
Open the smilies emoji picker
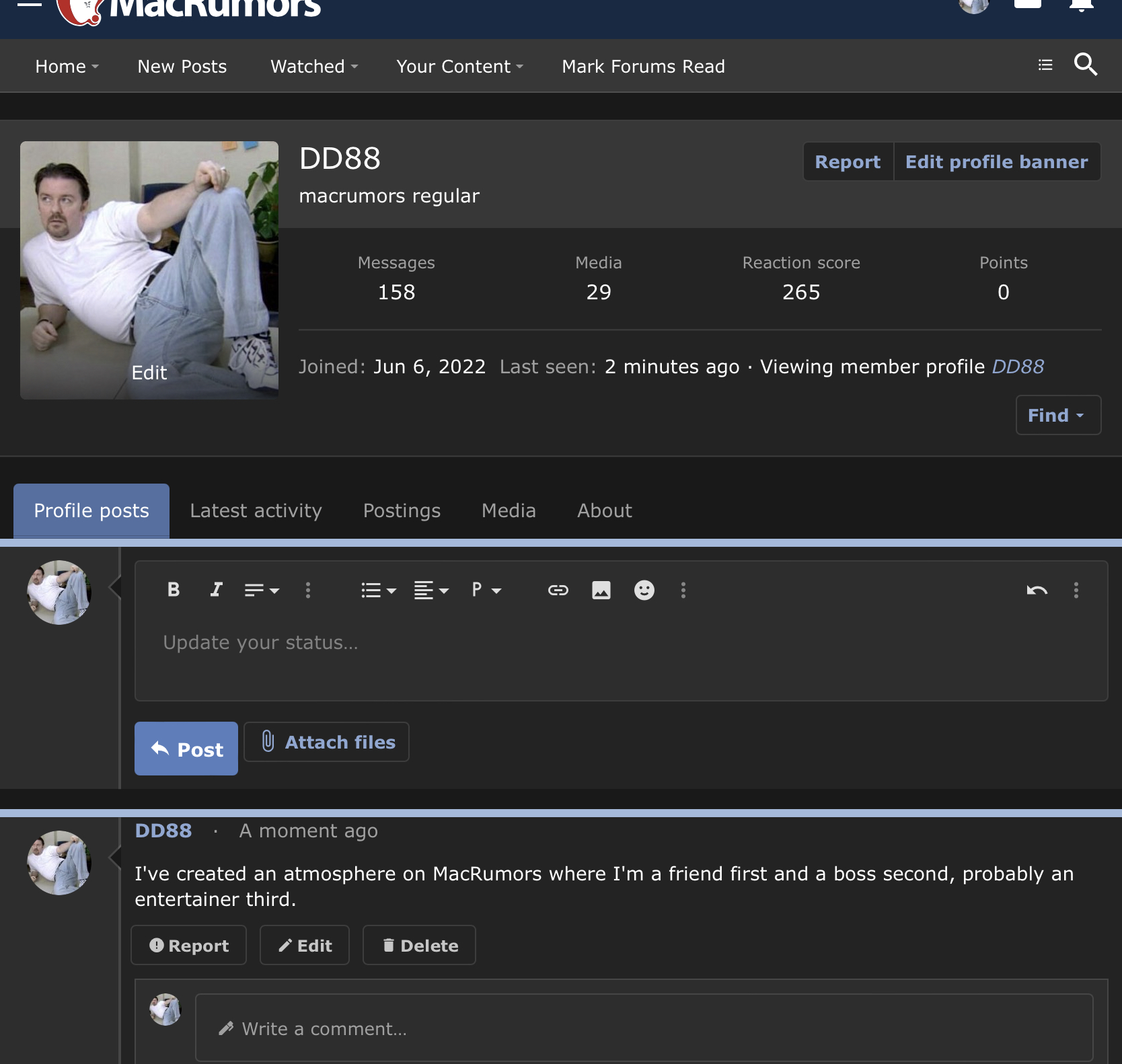coord(644,590)
